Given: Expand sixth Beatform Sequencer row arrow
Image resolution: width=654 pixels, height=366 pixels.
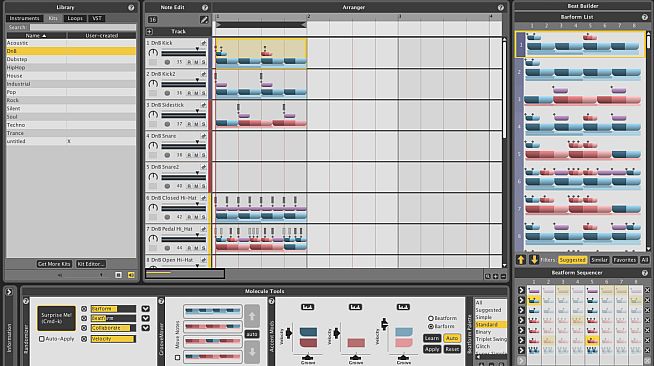Looking at the screenshot, I should (x=521, y=340).
